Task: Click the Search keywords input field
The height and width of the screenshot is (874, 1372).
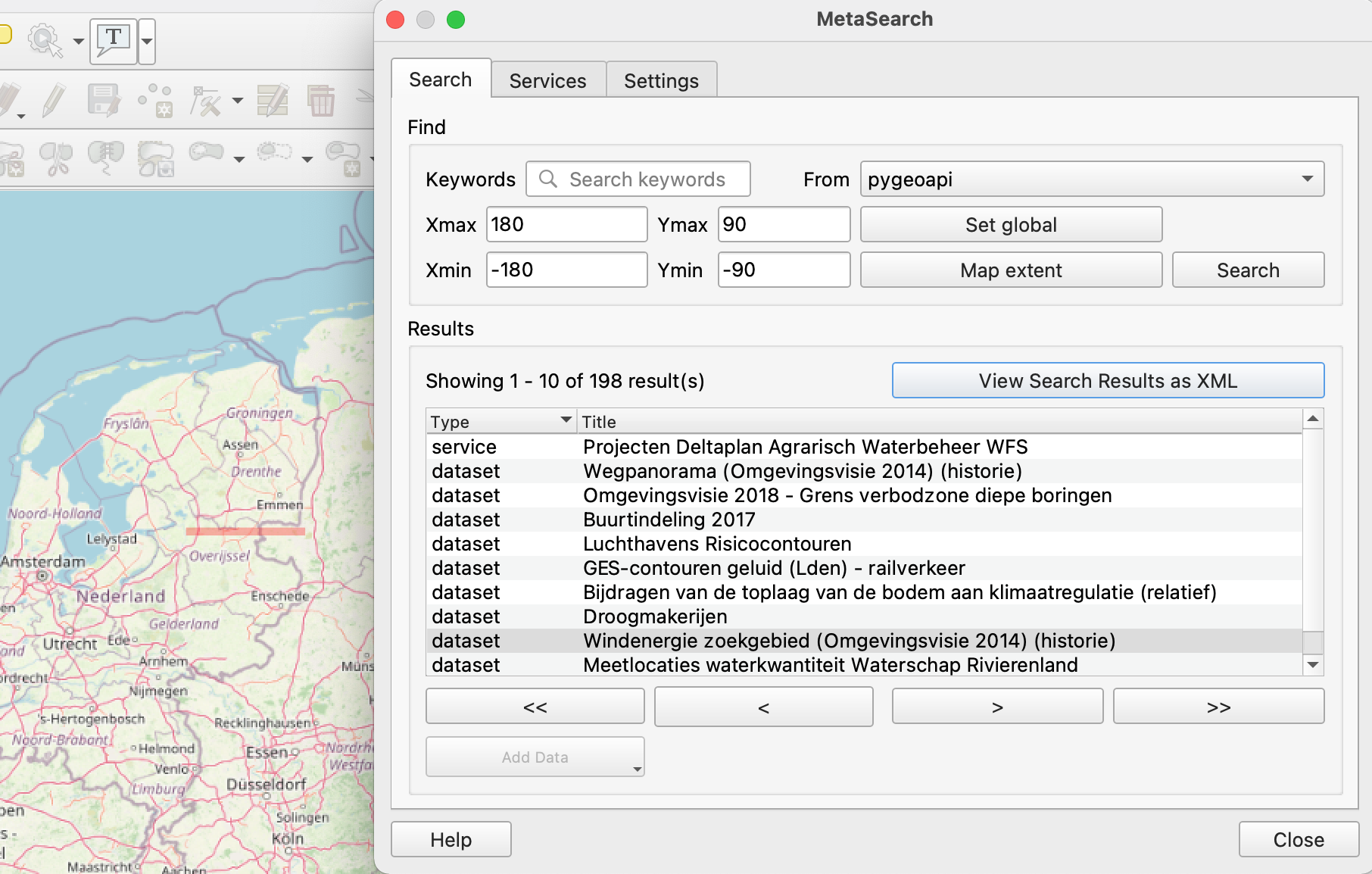Action: [x=646, y=179]
